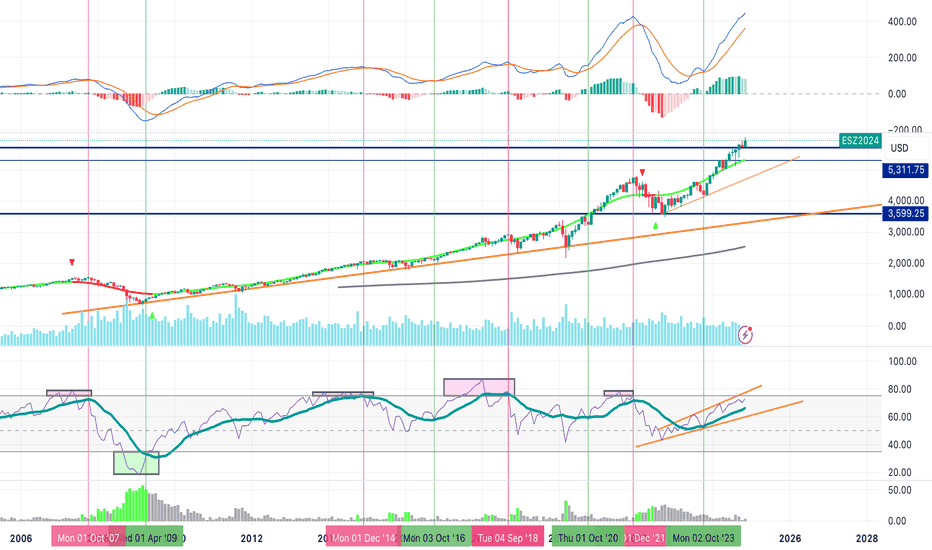Select the green oversold rectangle on the RSI pane
932x550 pixels.
[x=136, y=463]
